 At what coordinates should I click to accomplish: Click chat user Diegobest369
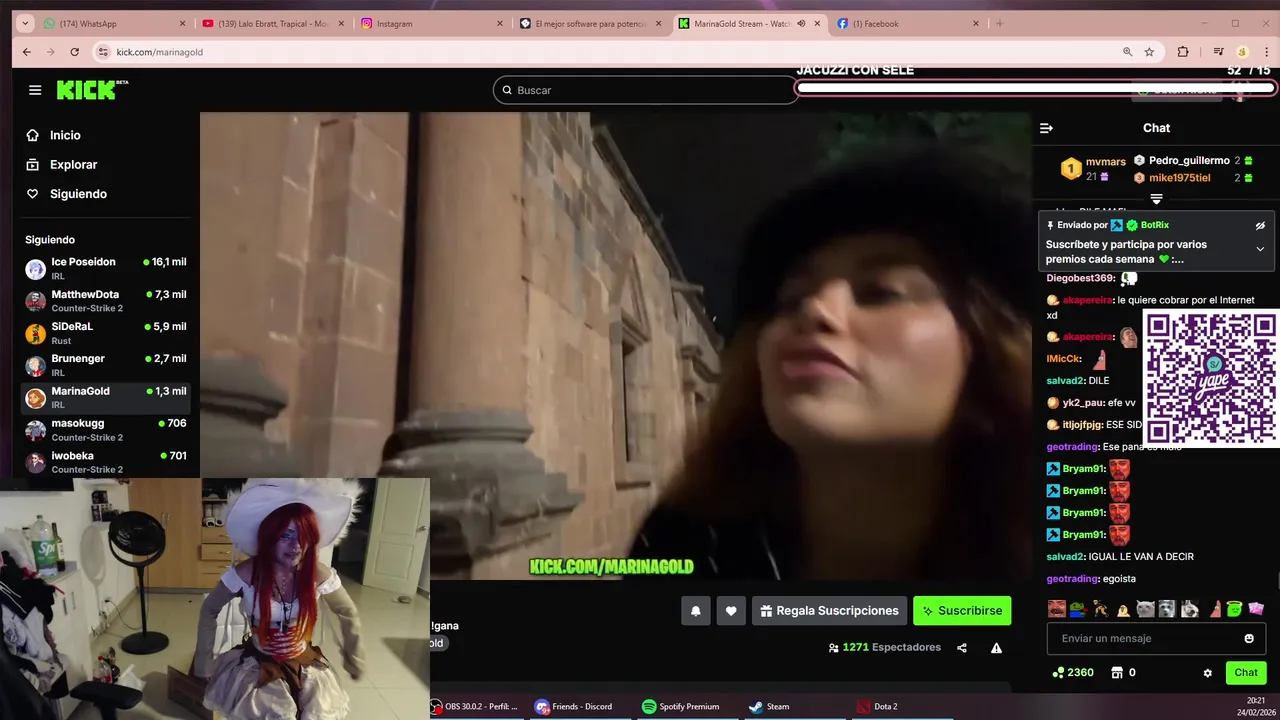[1080, 278]
